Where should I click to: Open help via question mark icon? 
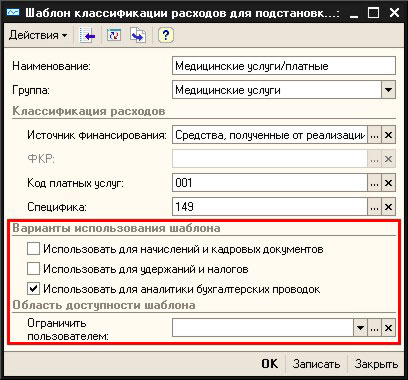[166, 35]
